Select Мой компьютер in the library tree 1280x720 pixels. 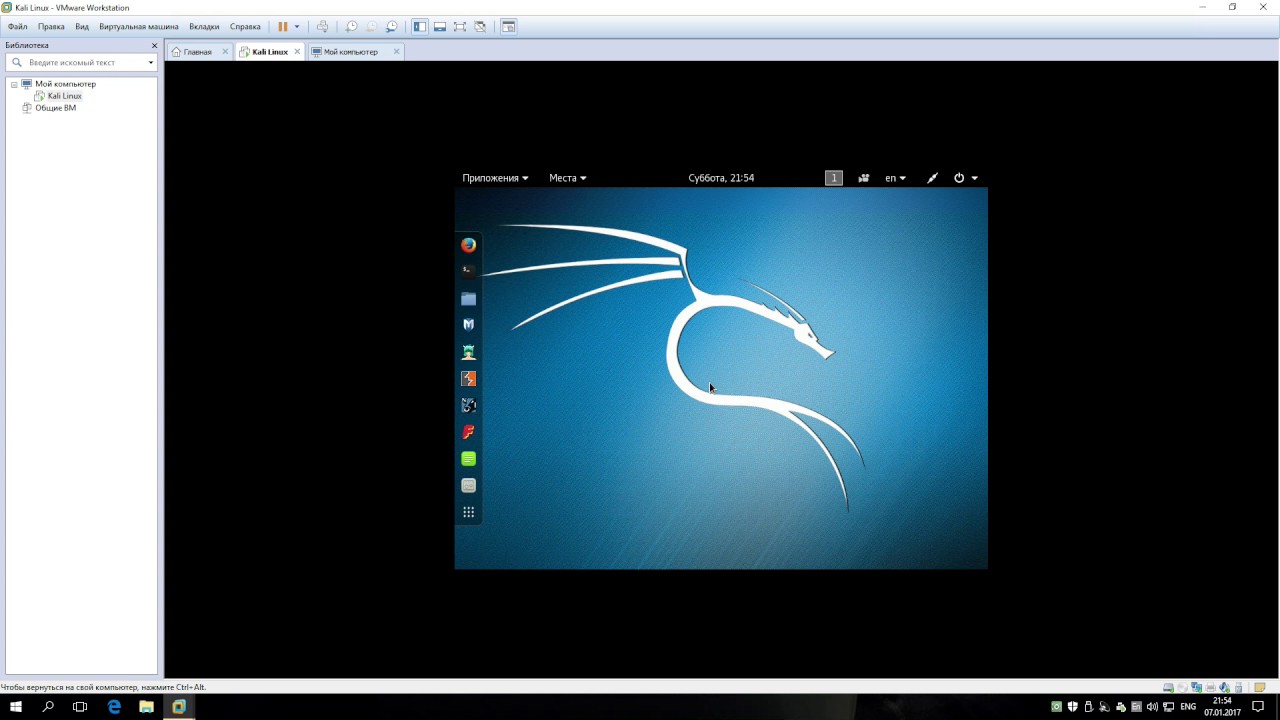click(x=65, y=84)
